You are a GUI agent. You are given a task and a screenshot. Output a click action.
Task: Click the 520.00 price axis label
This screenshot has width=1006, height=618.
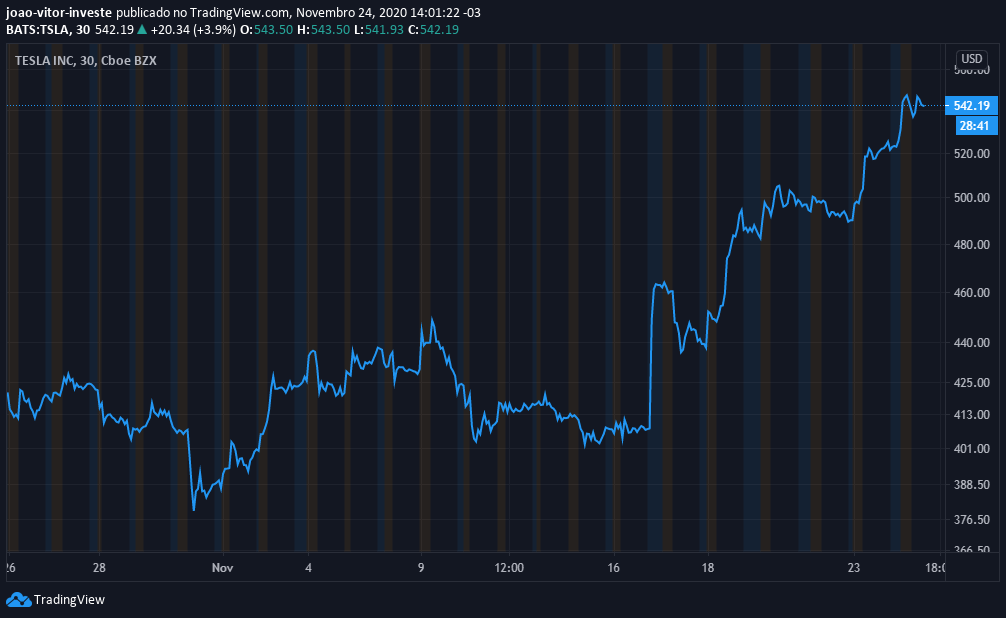tap(971, 154)
